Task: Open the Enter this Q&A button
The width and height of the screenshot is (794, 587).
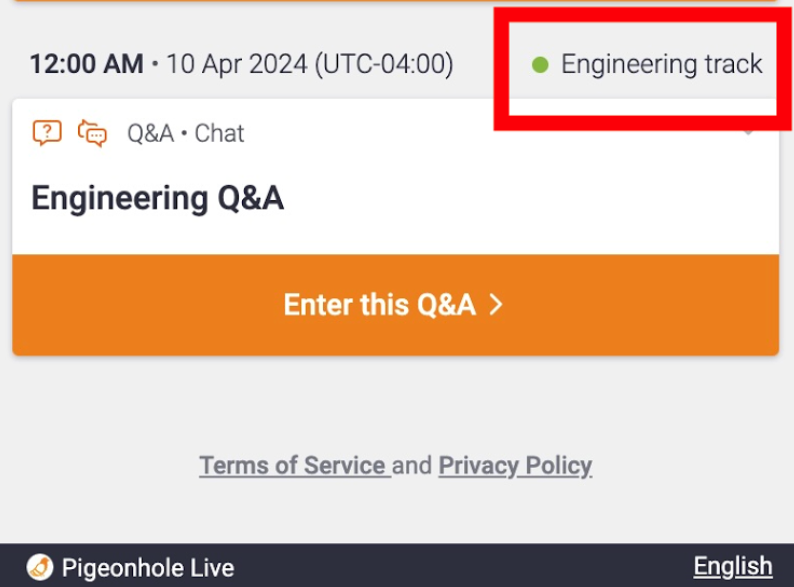Action: coord(395,305)
